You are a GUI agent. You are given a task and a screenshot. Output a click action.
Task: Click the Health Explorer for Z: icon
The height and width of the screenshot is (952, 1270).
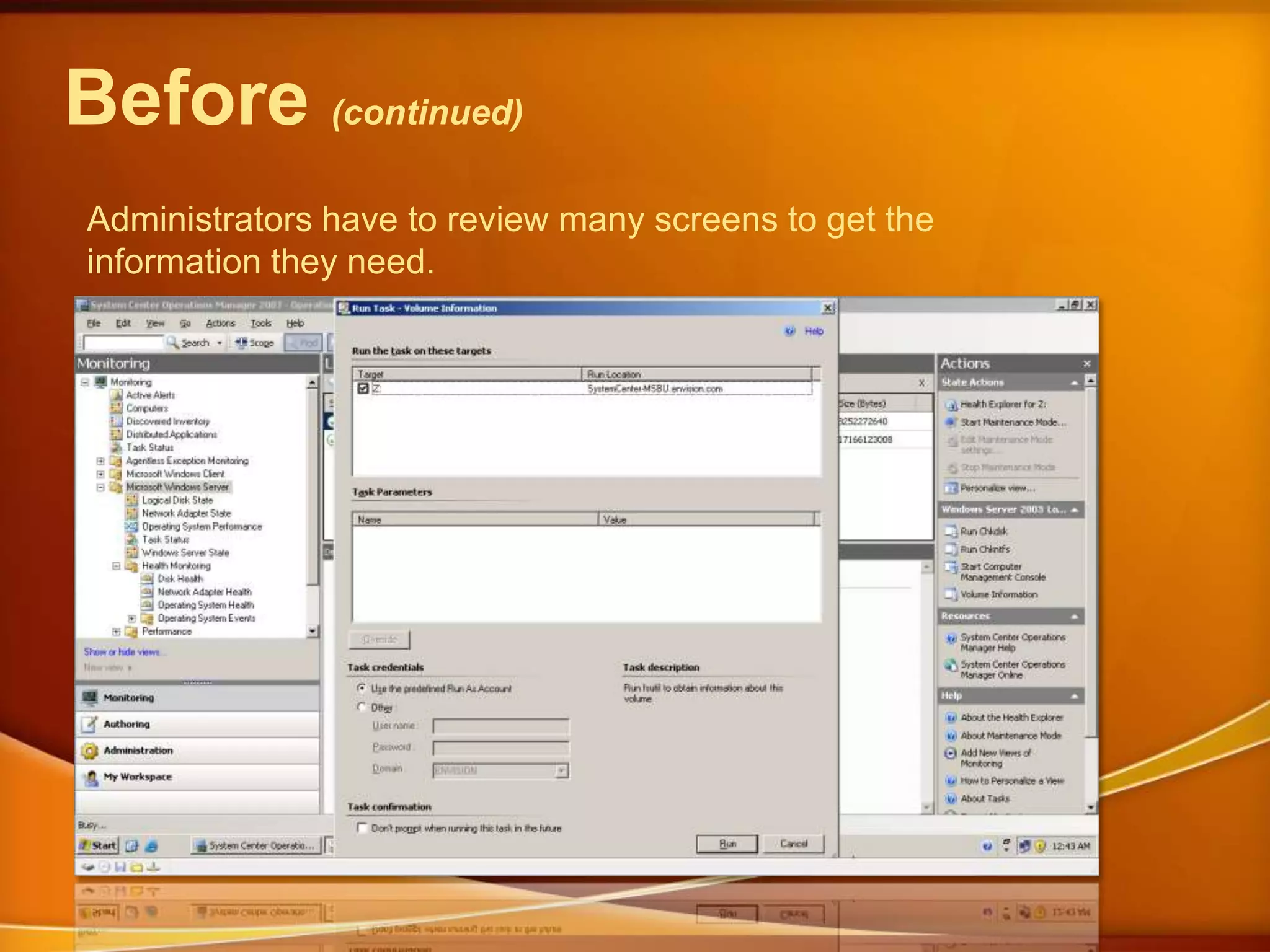click(951, 405)
